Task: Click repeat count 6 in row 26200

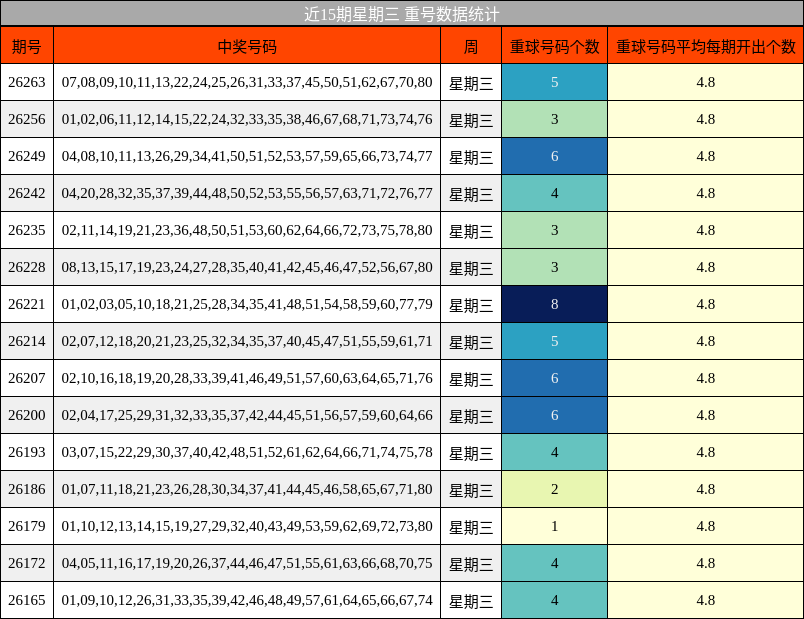Action: point(554,415)
